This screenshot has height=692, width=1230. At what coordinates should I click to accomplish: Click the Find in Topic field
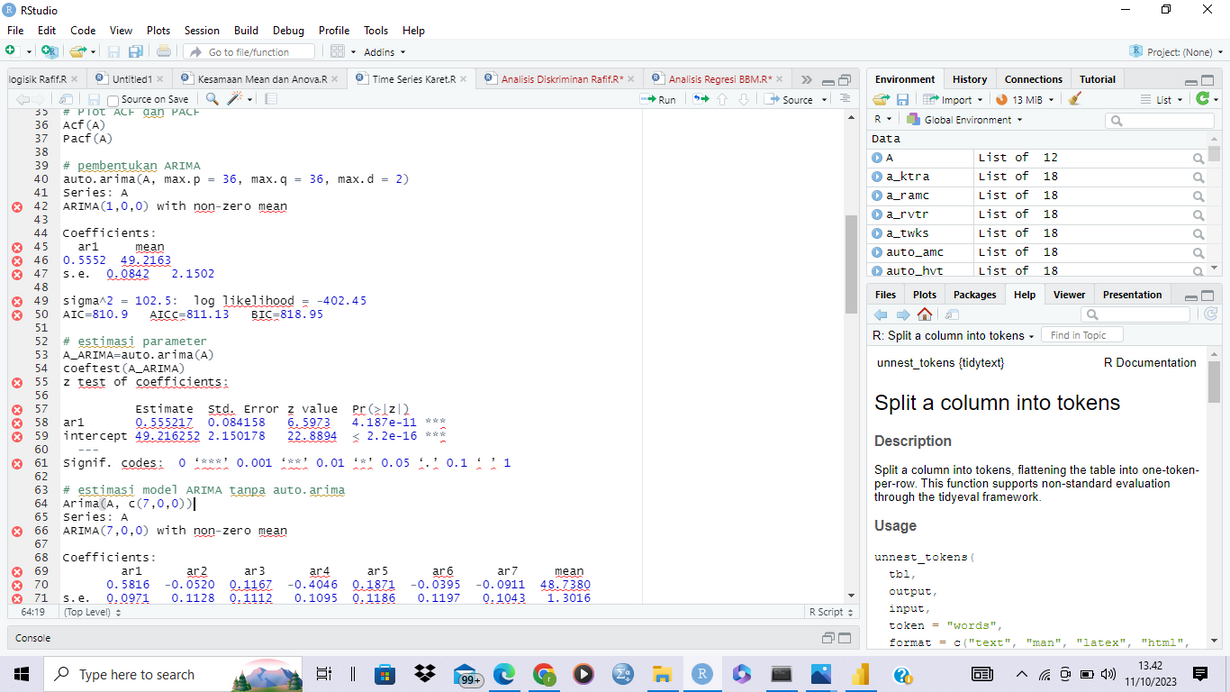pyautogui.click(x=1081, y=335)
